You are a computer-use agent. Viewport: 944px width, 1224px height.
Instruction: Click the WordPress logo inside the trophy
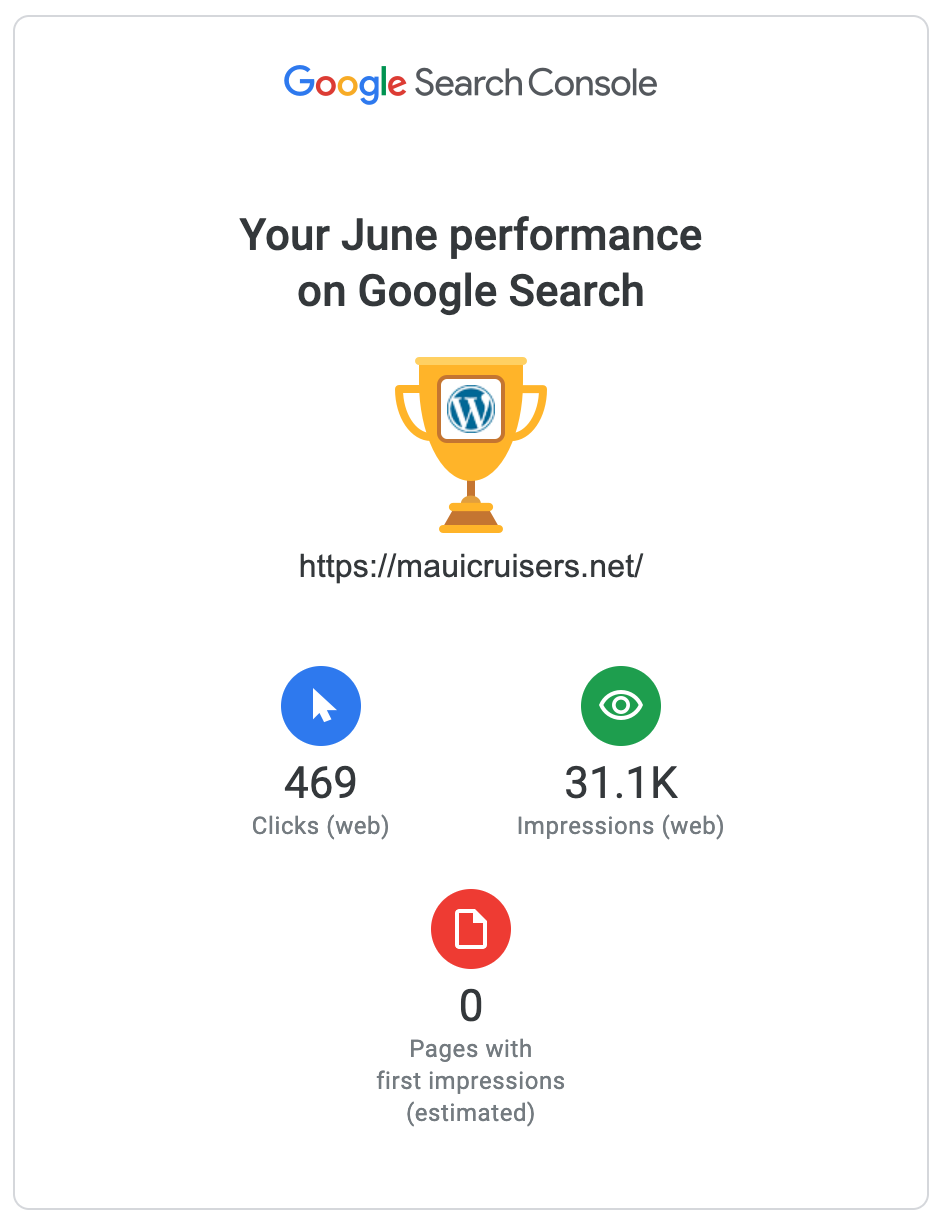[x=471, y=409]
